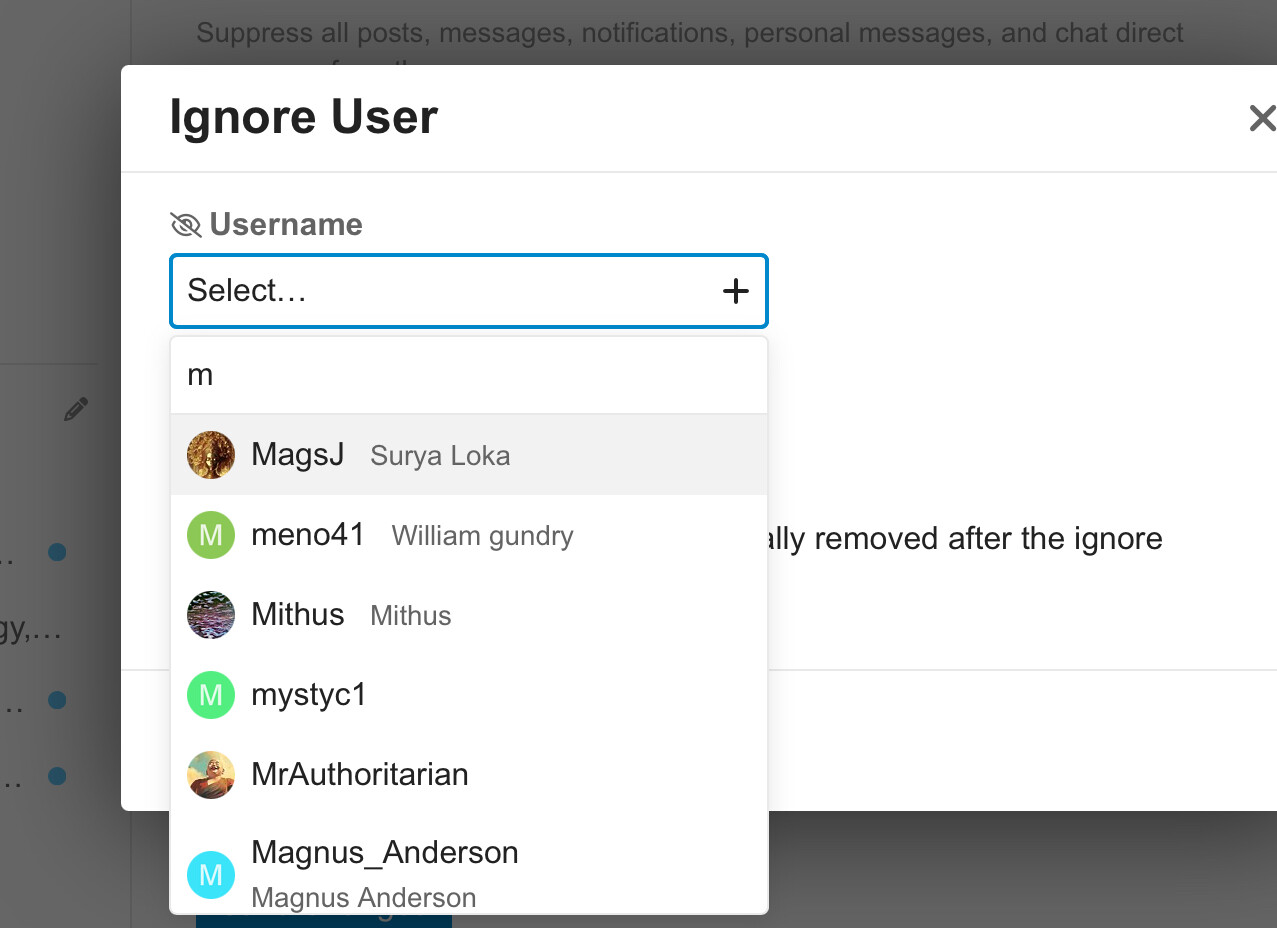1277x928 pixels.
Task: Click the crossed-out eye icon beside Username
Action: click(x=186, y=225)
